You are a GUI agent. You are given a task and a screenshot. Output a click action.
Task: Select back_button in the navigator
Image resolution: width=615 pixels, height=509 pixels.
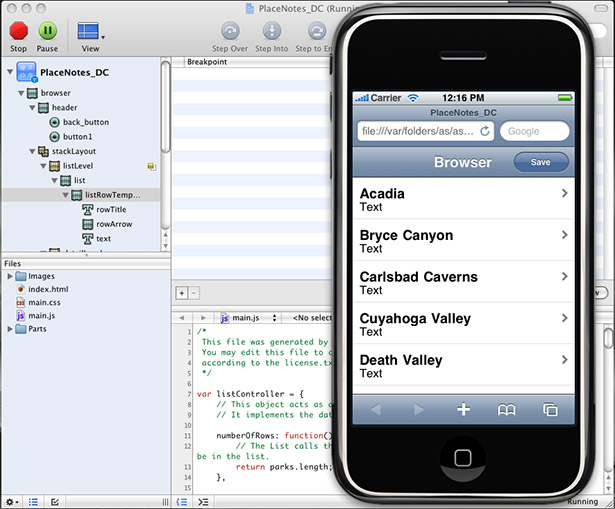click(86, 122)
